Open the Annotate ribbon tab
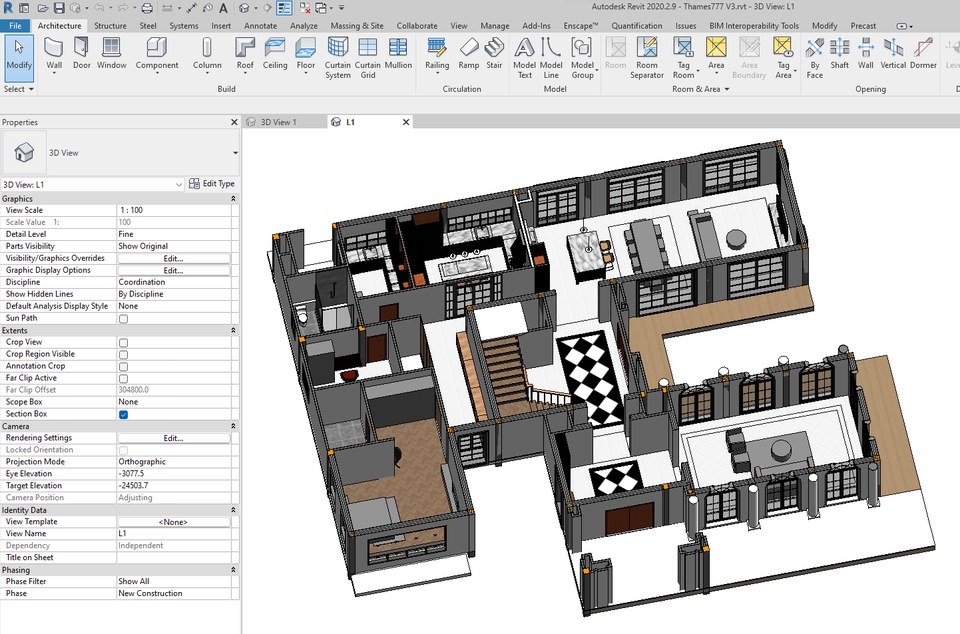The height and width of the screenshot is (634, 960). tap(260, 26)
